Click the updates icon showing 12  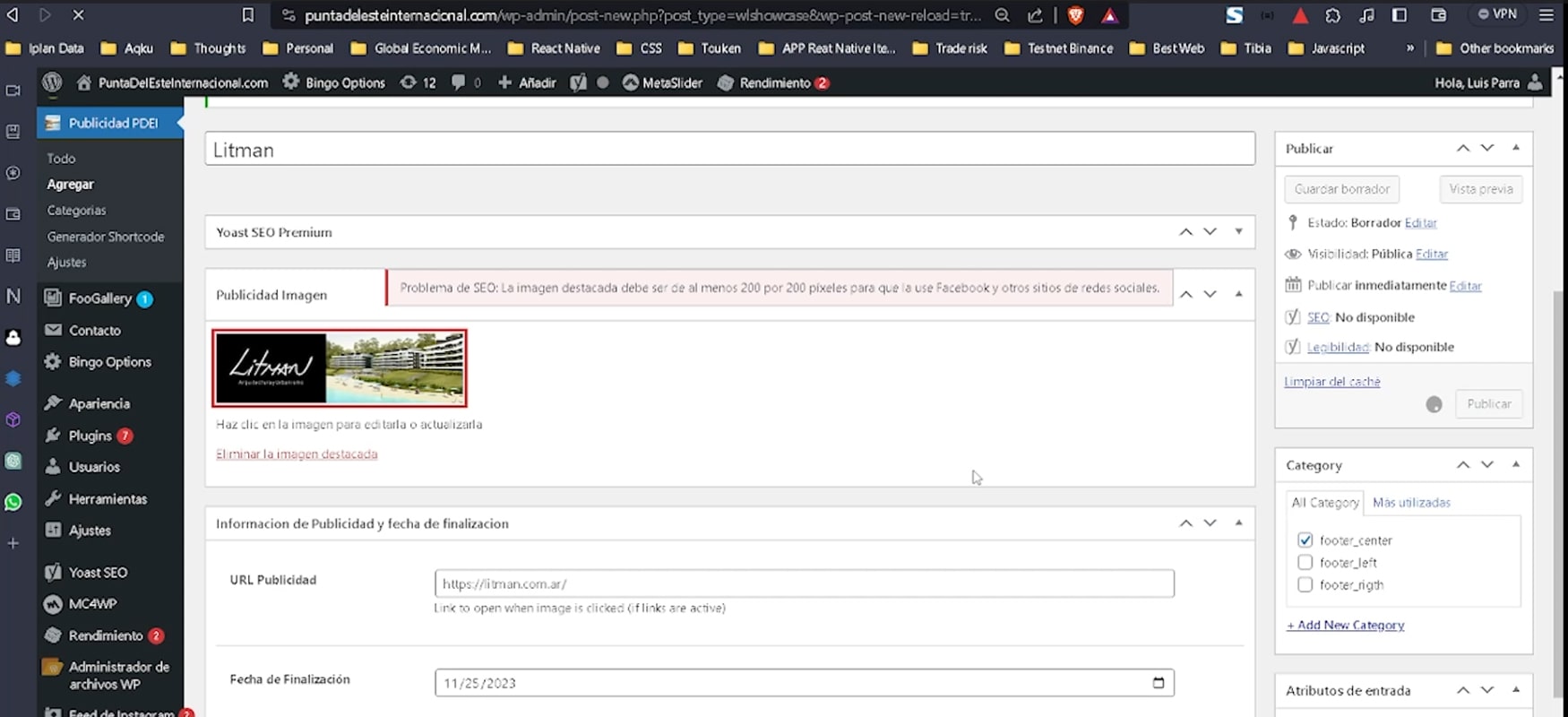(418, 82)
